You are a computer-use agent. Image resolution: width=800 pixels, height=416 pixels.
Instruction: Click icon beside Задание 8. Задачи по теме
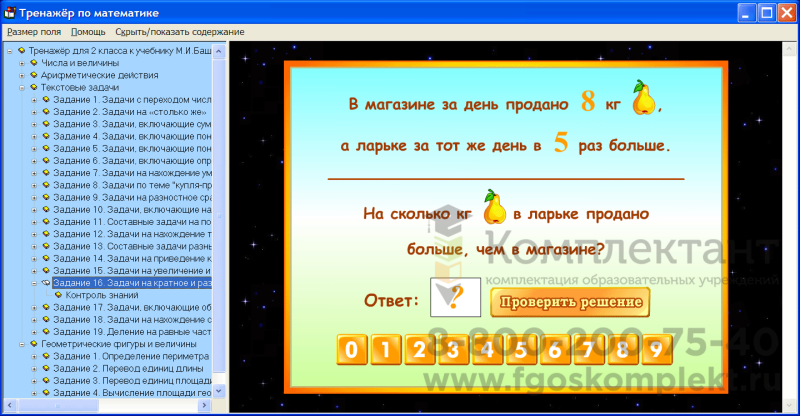pyautogui.click(x=46, y=185)
